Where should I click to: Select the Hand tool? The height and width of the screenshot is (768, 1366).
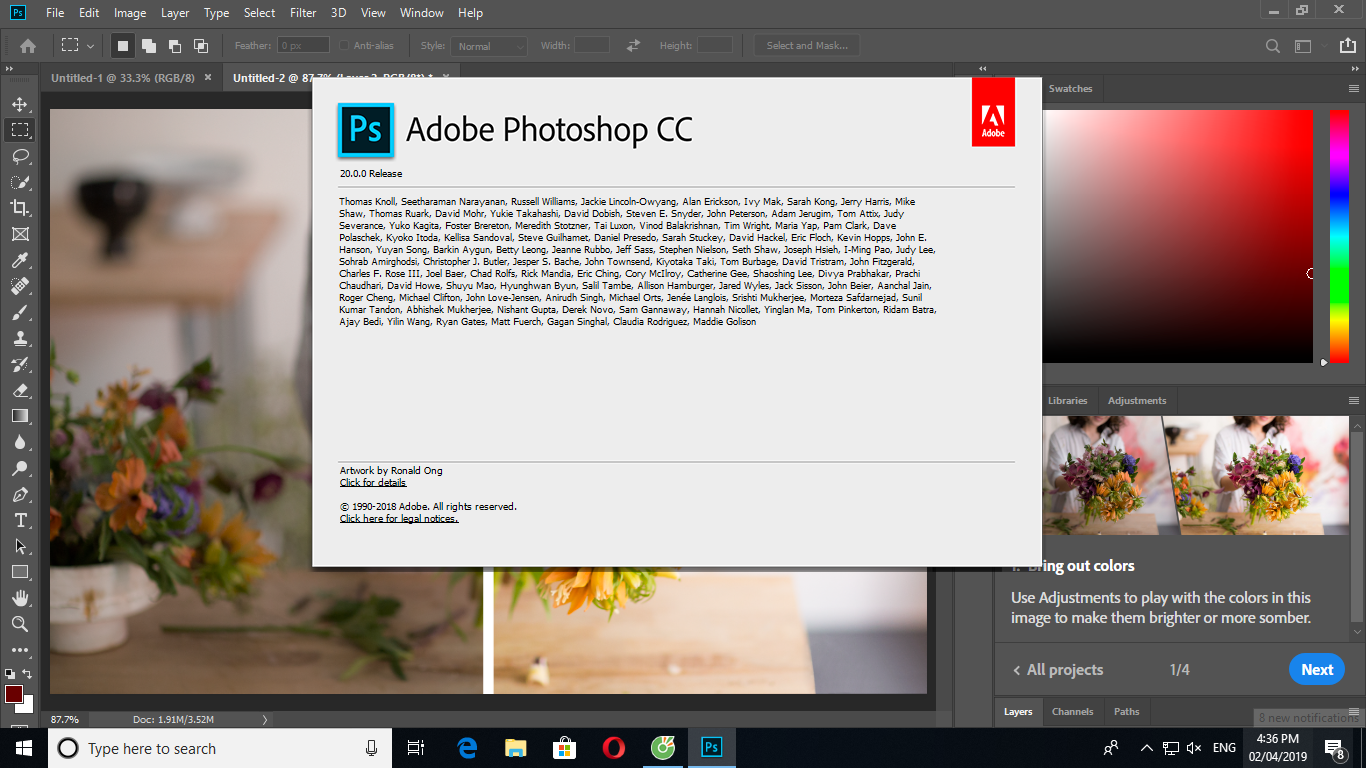pyautogui.click(x=20, y=598)
